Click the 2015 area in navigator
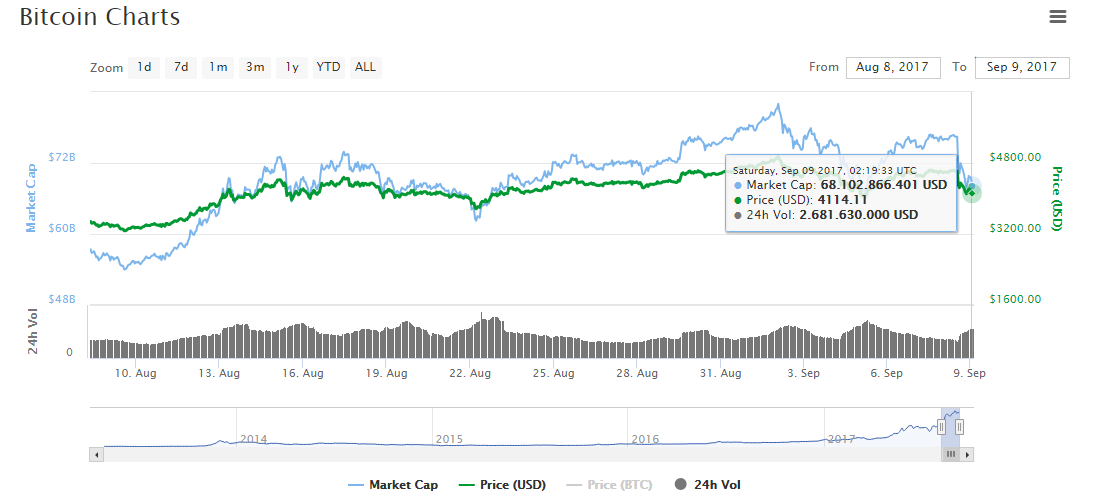 pyautogui.click(x=449, y=439)
